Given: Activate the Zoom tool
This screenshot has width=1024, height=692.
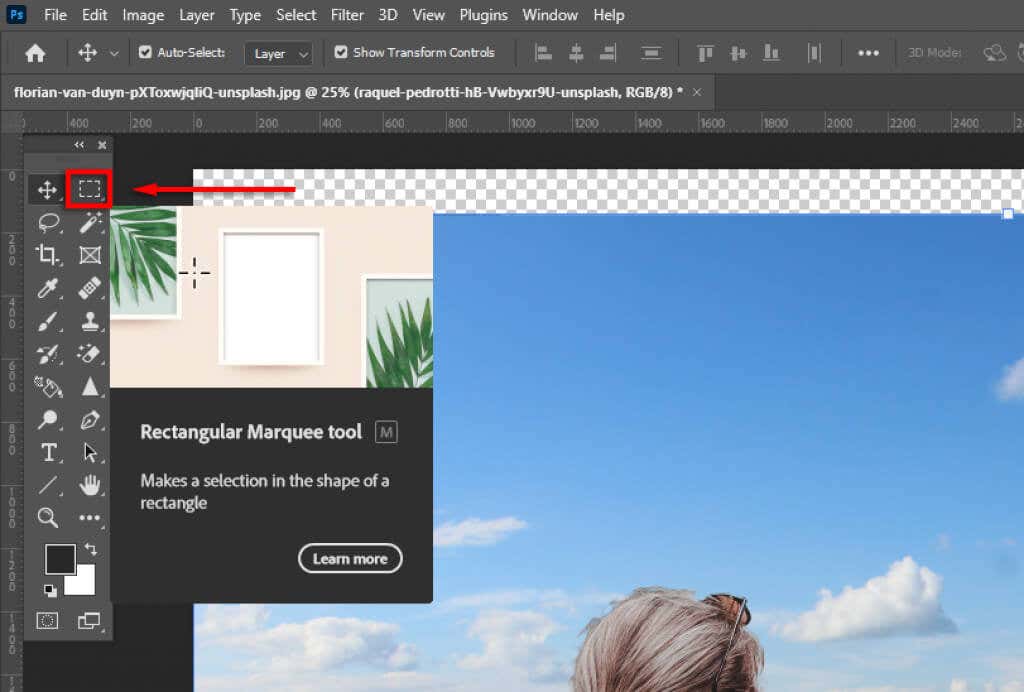Looking at the screenshot, I should click(x=48, y=518).
